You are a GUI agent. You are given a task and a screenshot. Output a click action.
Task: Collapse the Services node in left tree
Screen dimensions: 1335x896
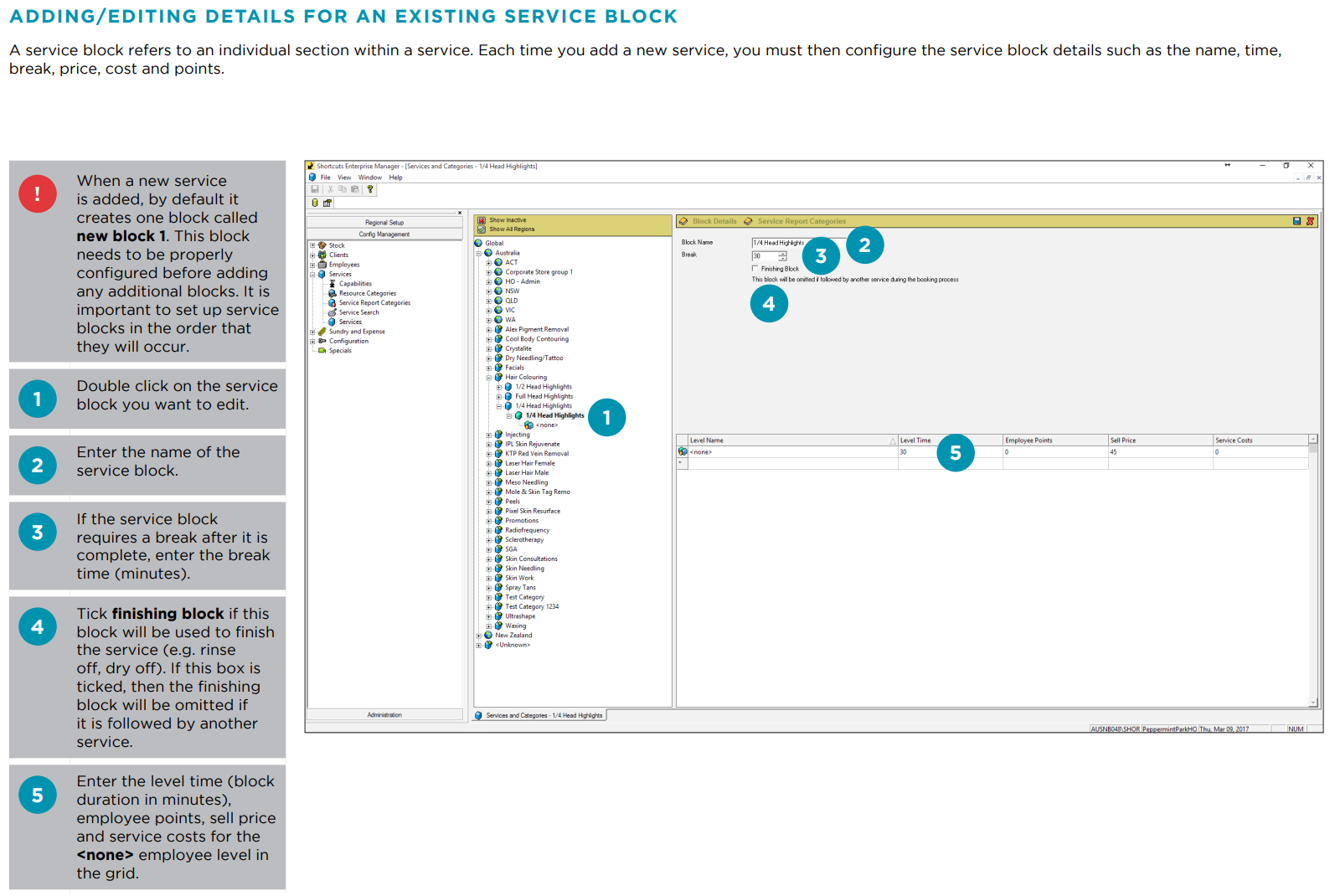[312, 274]
